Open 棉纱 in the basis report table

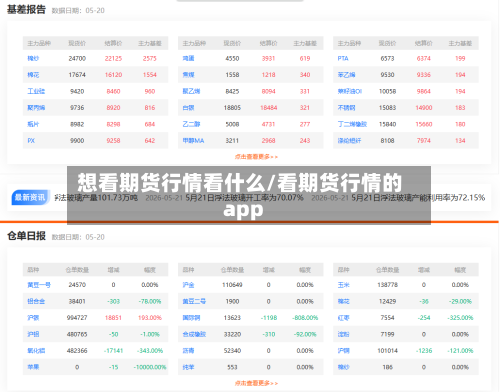(33, 58)
